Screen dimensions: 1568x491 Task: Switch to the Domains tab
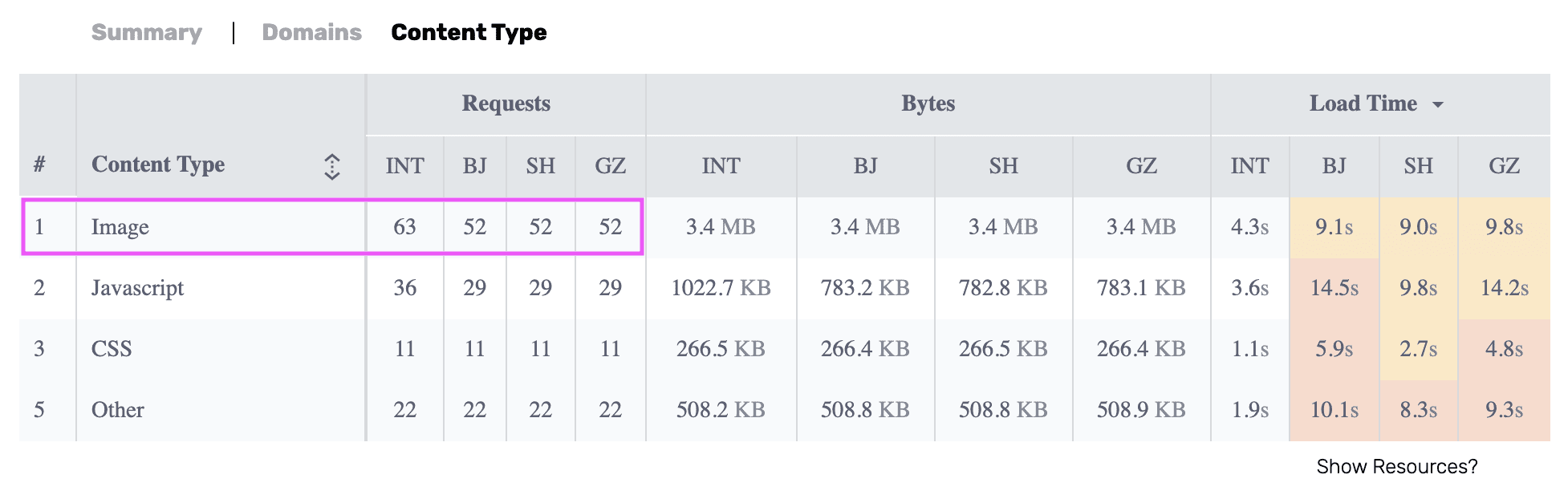coord(311,32)
